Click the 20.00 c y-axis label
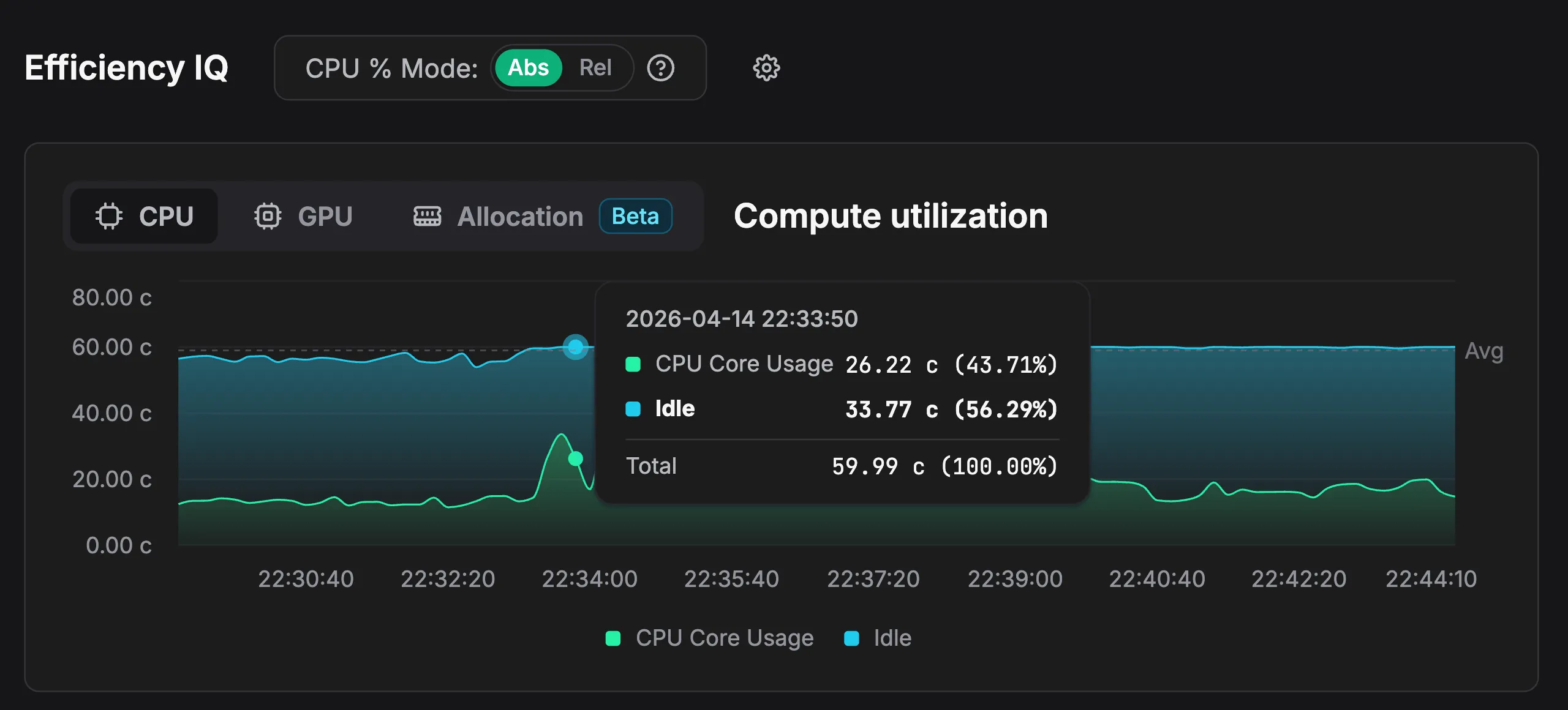 [x=111, y=479]
